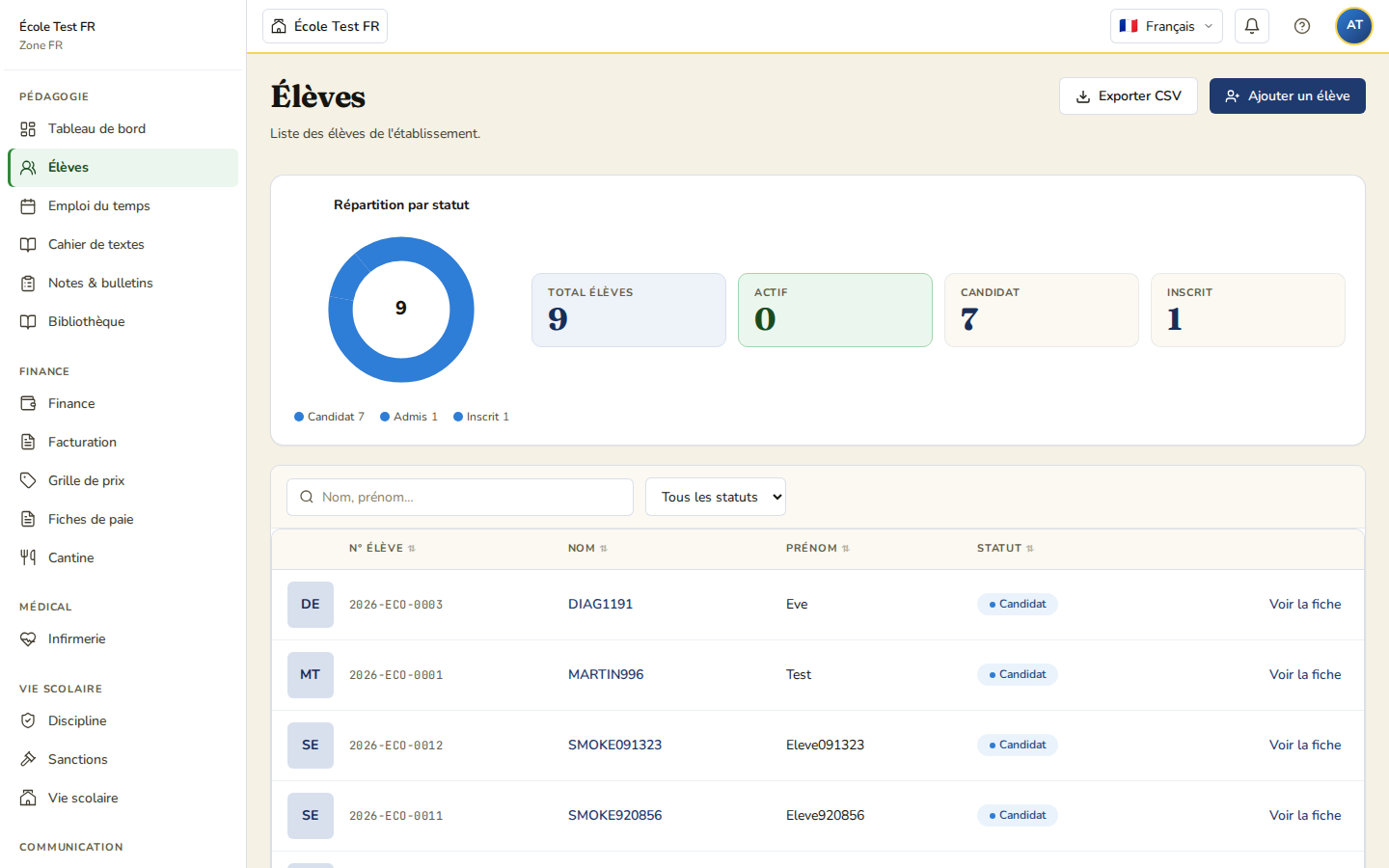Click the Cantine fork and knife icon
The width and height of the screenshot is (1389, 868).
click(28, 558)
